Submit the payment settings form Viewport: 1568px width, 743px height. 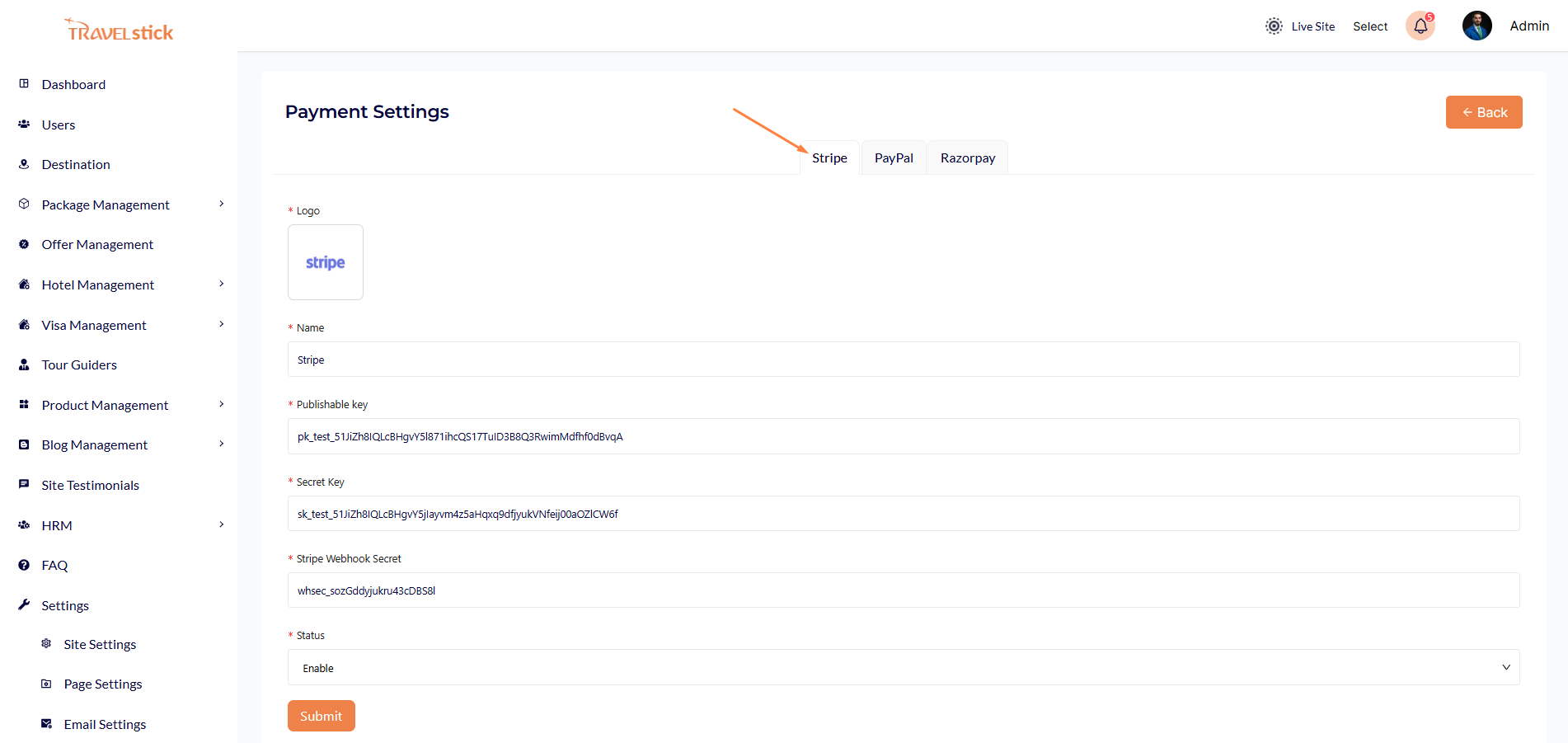tap(322, 716)
